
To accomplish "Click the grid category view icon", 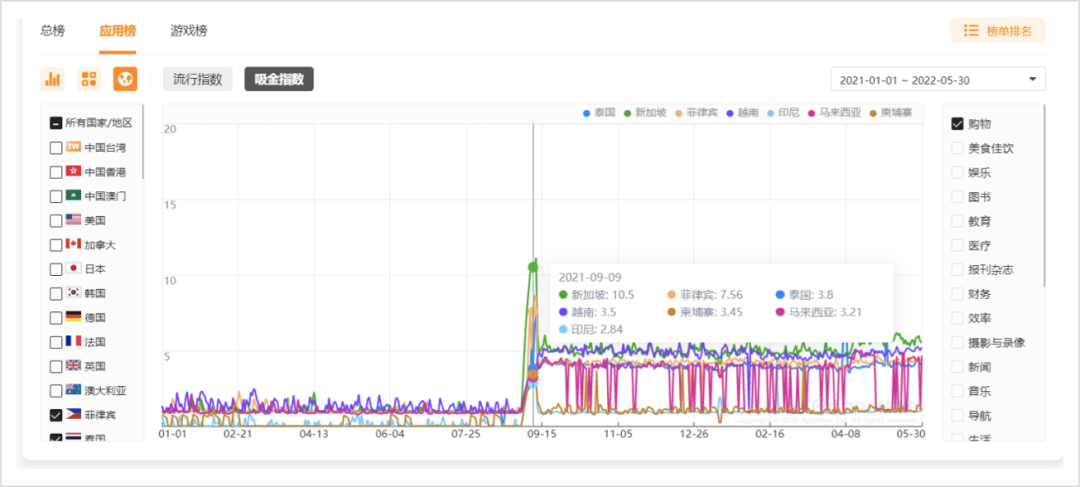I will point(89,79).
